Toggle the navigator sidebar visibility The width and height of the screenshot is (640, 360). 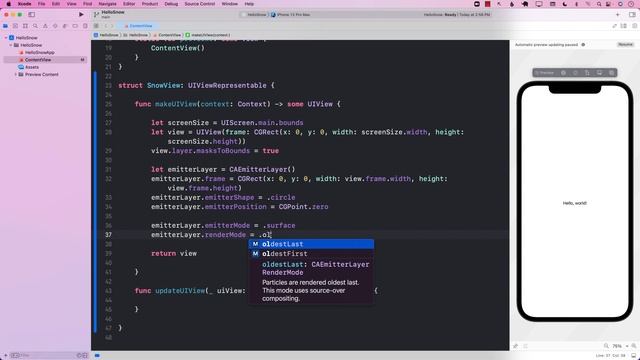point(31,15)
